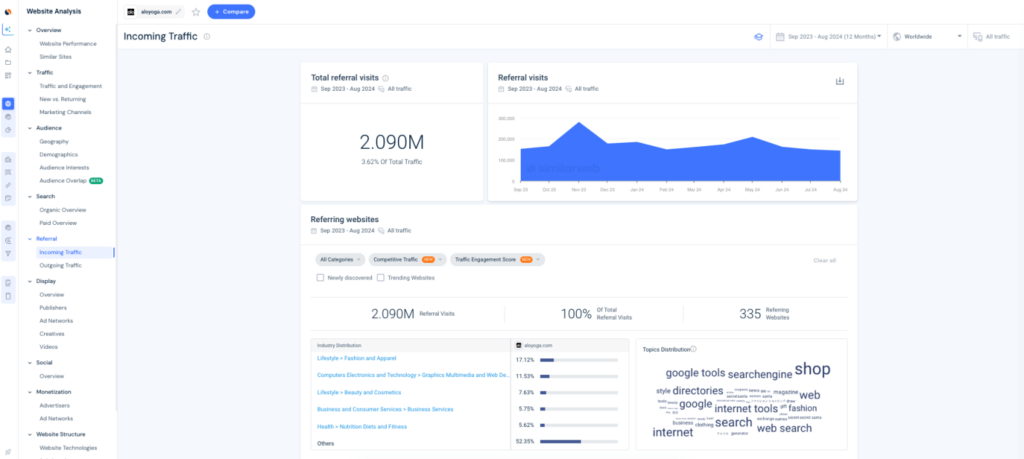Click the pencil edit icon beside aloyoga.com
The width and height of the screenshot is (1024, 459).
click(x=179, y=12)
